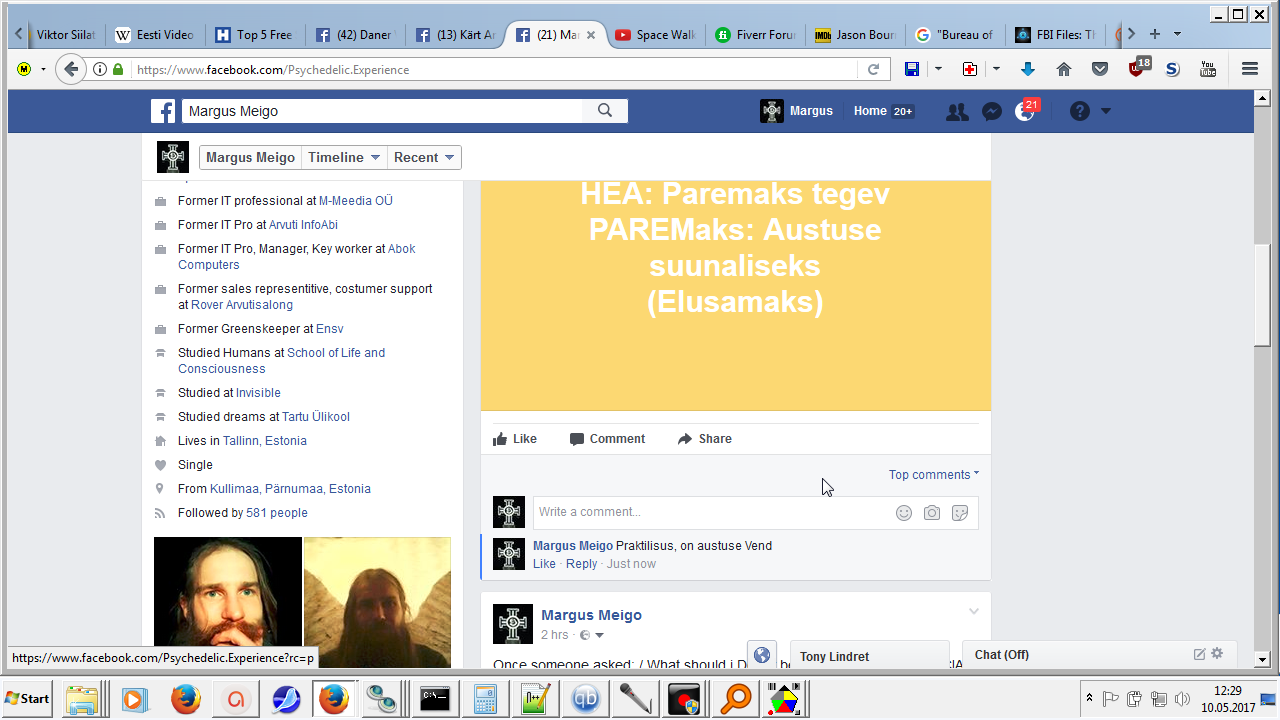Open the dropdown arrow beside the red cross icon
The width and height of the screenshot is (1280, 720).
tap(996, 69)
